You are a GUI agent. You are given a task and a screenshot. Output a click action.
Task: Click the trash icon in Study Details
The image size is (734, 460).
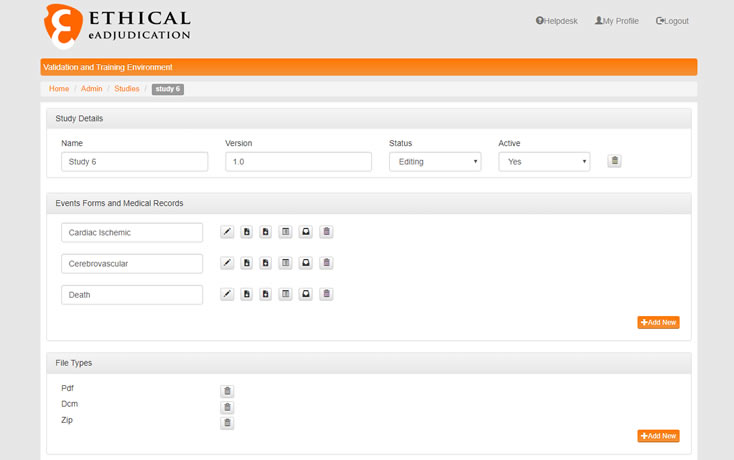point(614,161)
